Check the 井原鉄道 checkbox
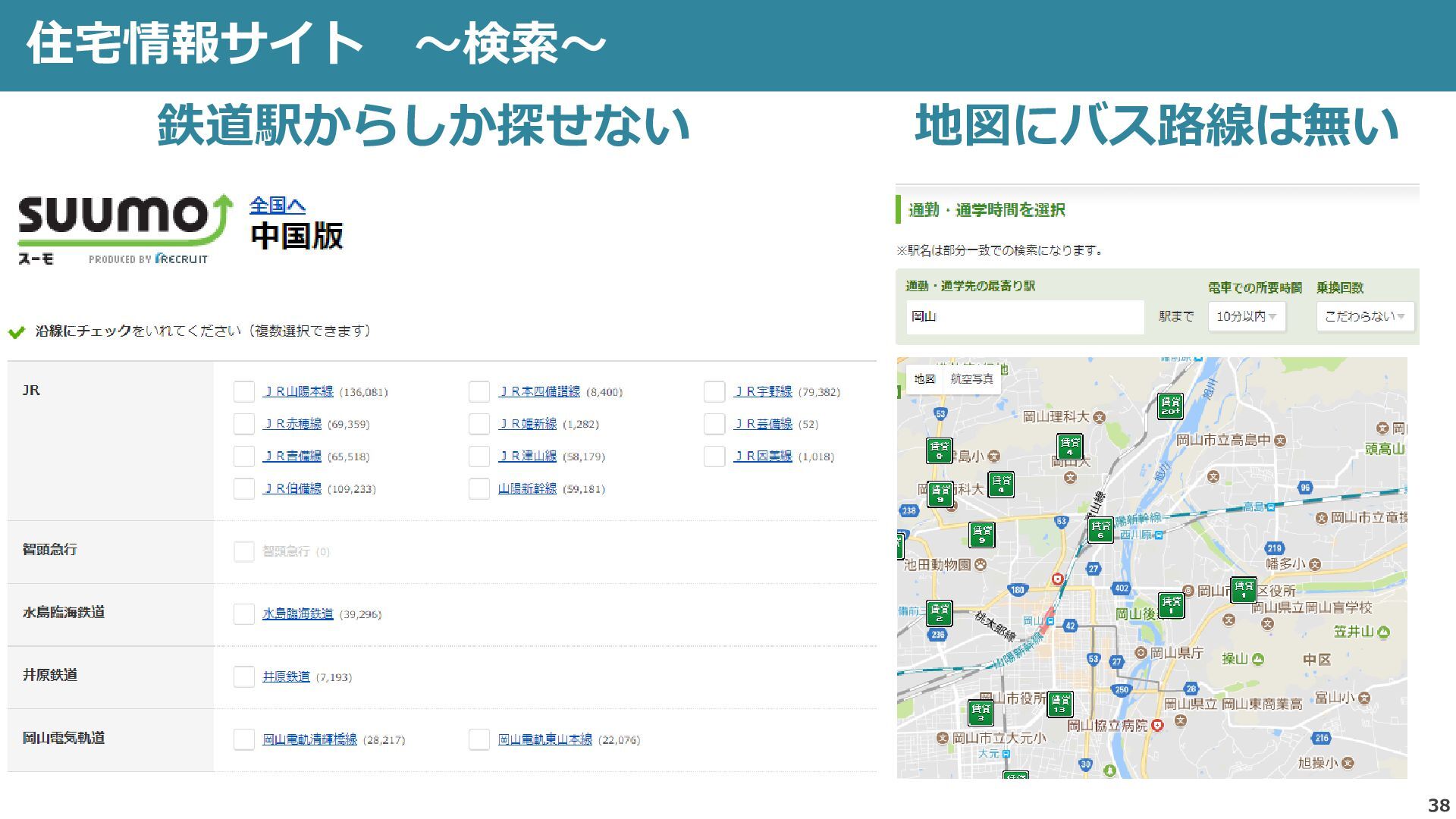 [x=243, y=676]
